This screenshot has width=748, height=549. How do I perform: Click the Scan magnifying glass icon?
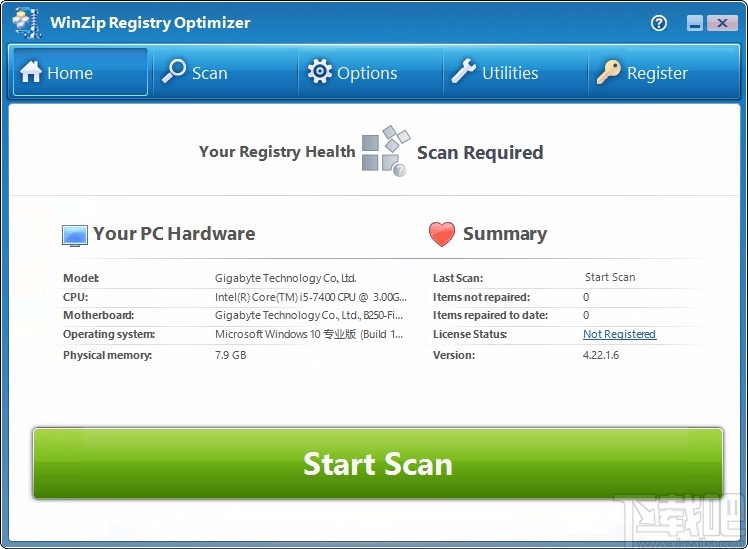(174, 71)
